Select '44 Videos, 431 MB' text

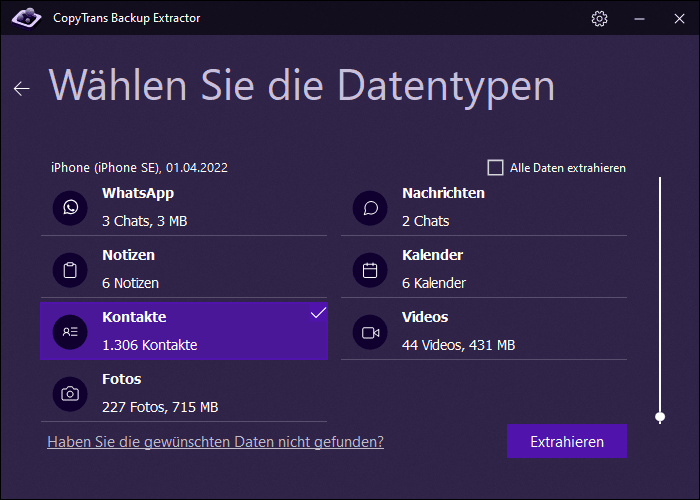(458, 345)
